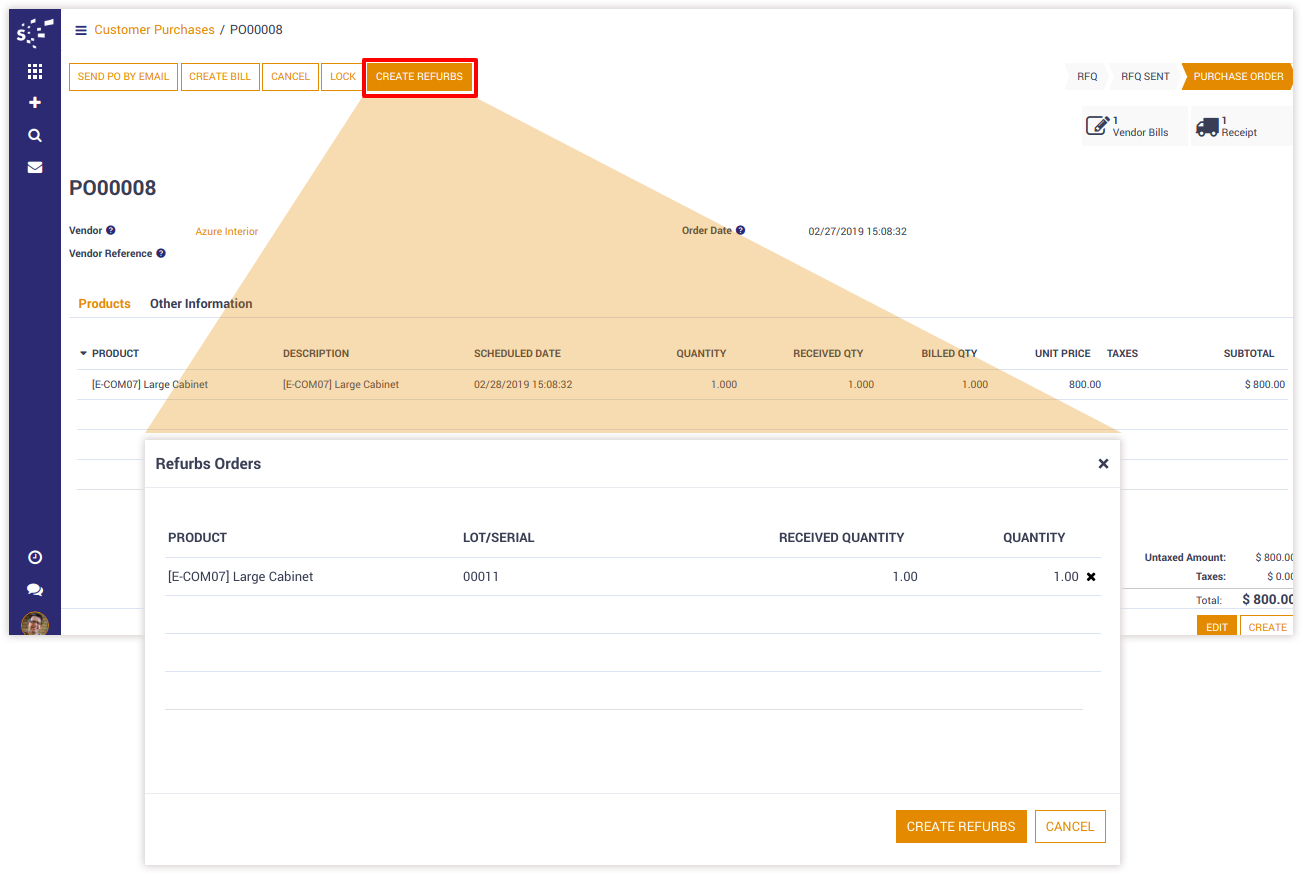
Task: Remove Large Cabinet refurb line
Action: tap(1091, 577)
